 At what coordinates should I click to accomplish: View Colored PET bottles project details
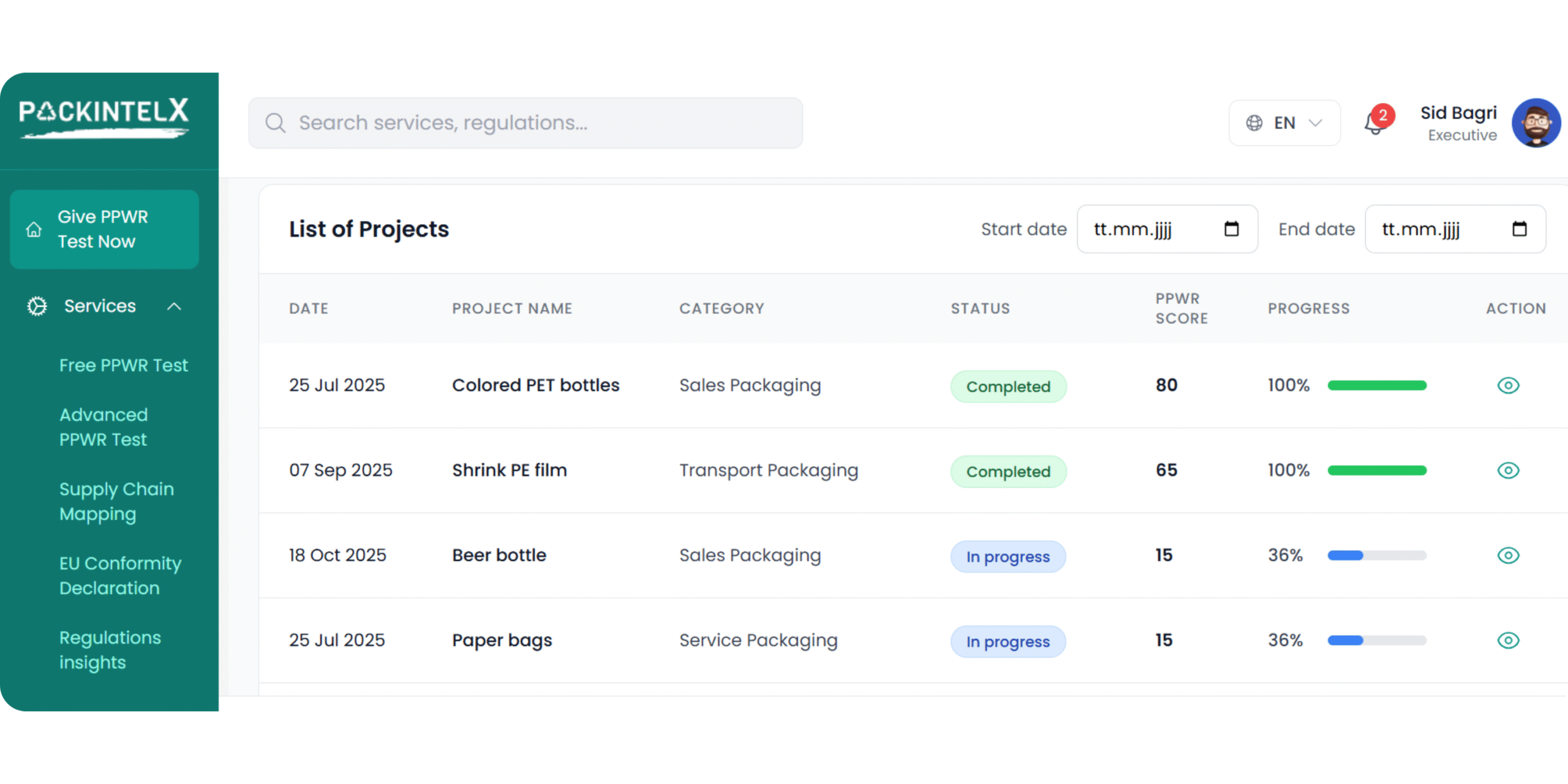[x=1508, y=385]
